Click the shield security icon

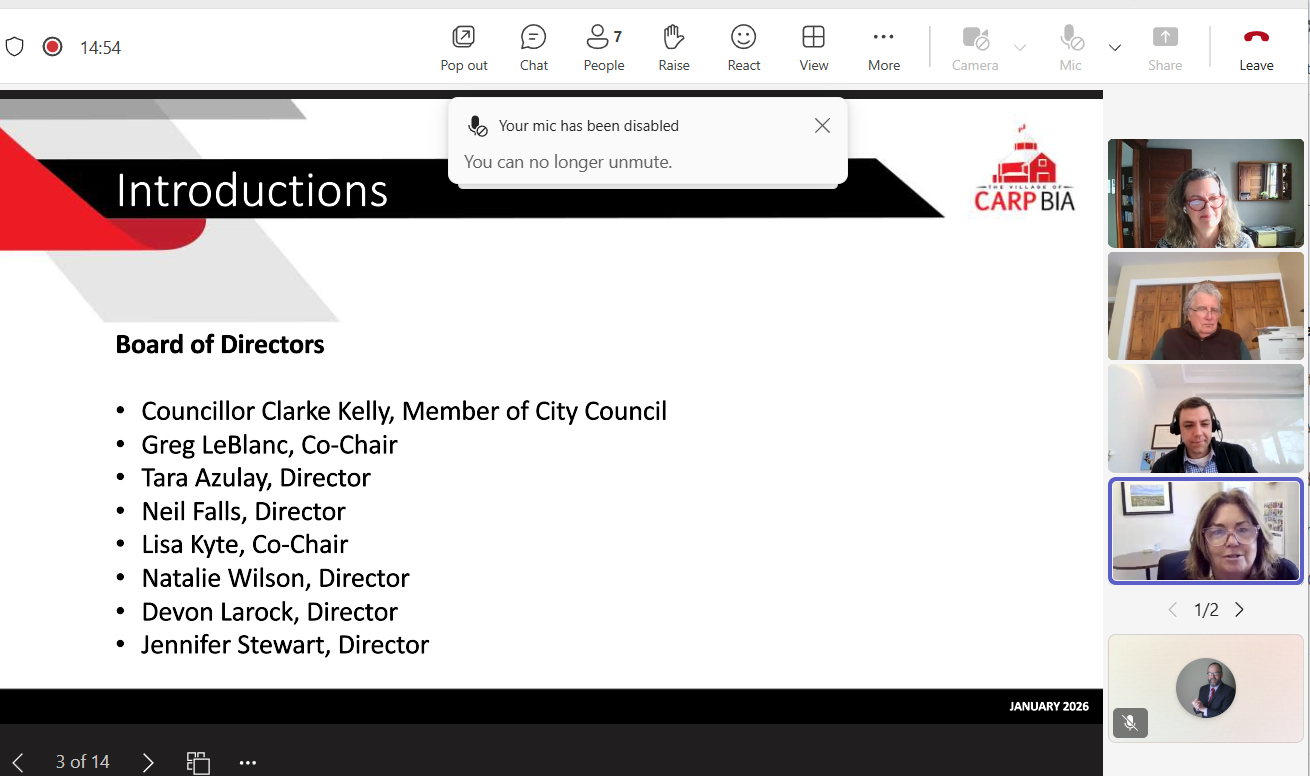15,47
